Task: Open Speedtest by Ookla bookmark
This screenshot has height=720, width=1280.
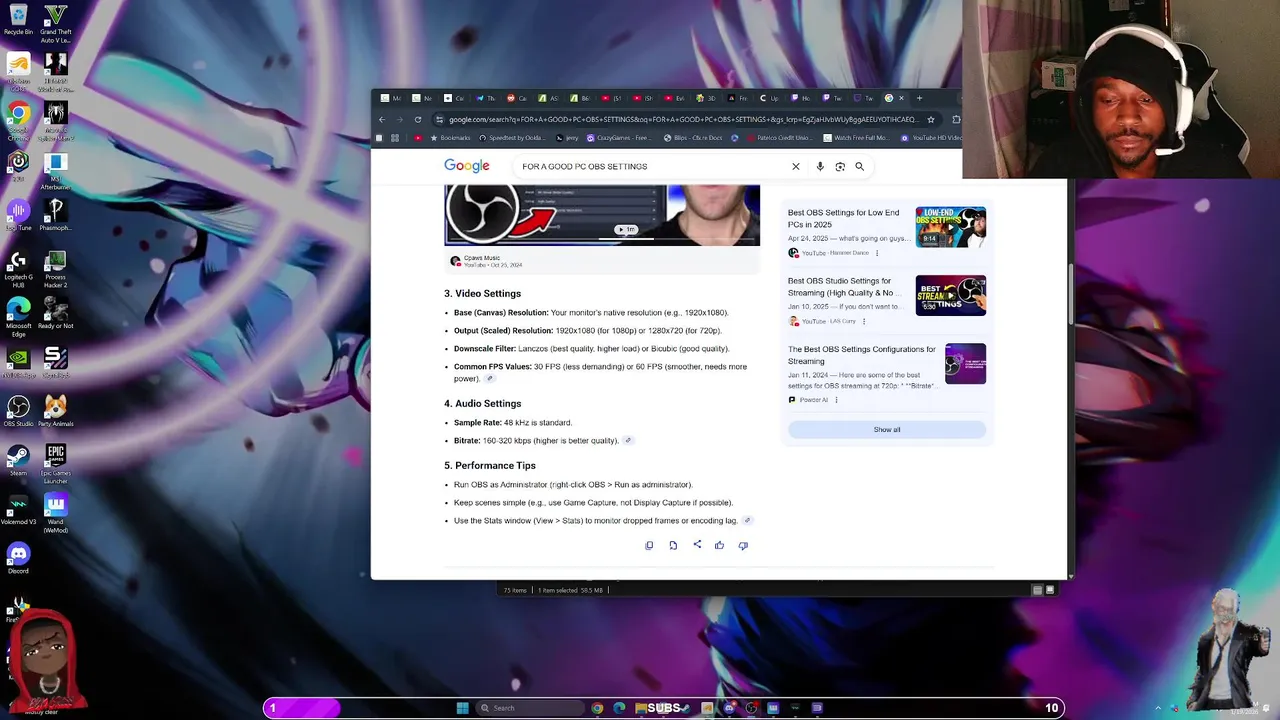Action: (514, 138)
